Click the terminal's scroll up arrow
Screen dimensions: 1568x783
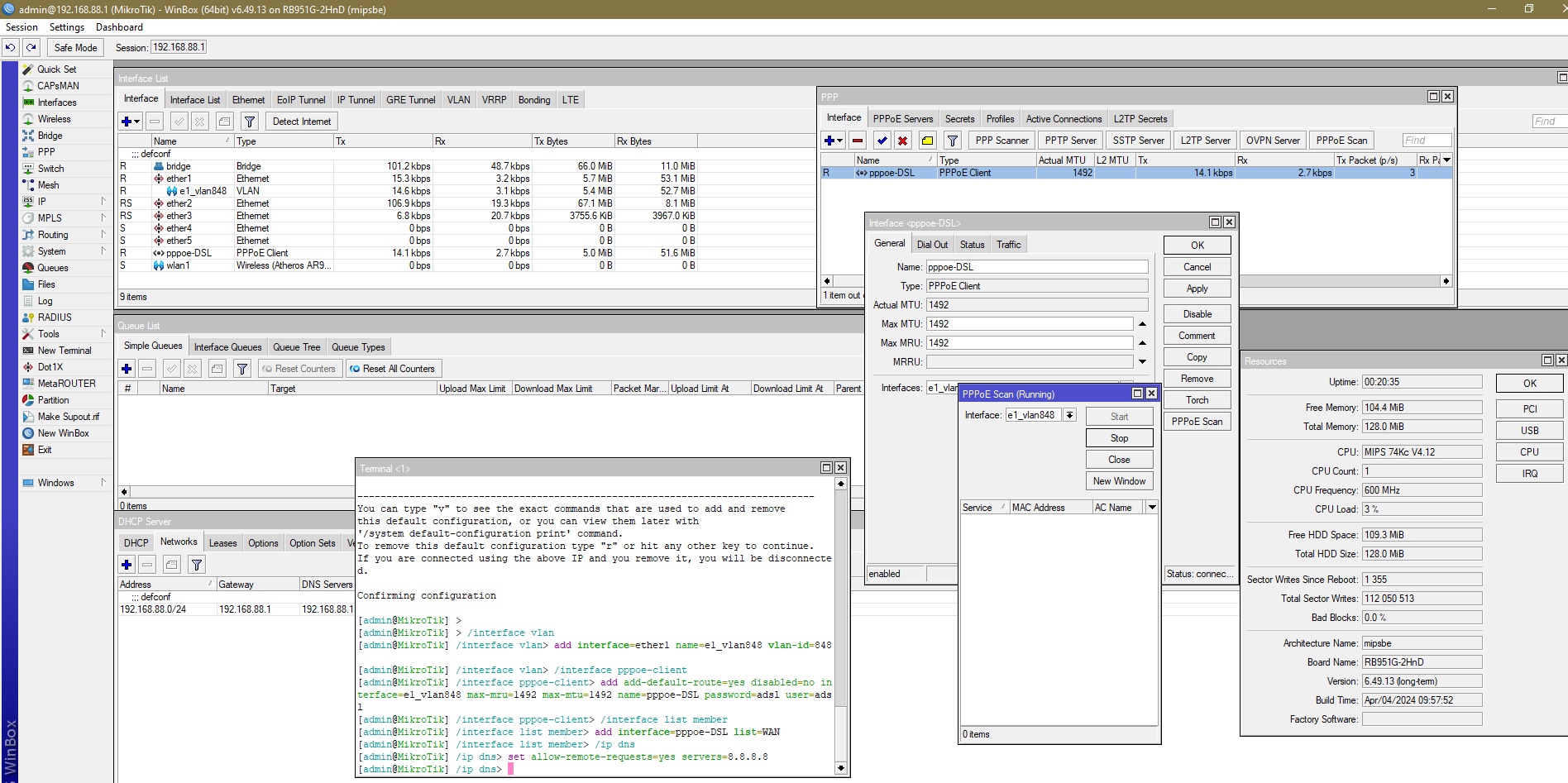click(841, 484)
